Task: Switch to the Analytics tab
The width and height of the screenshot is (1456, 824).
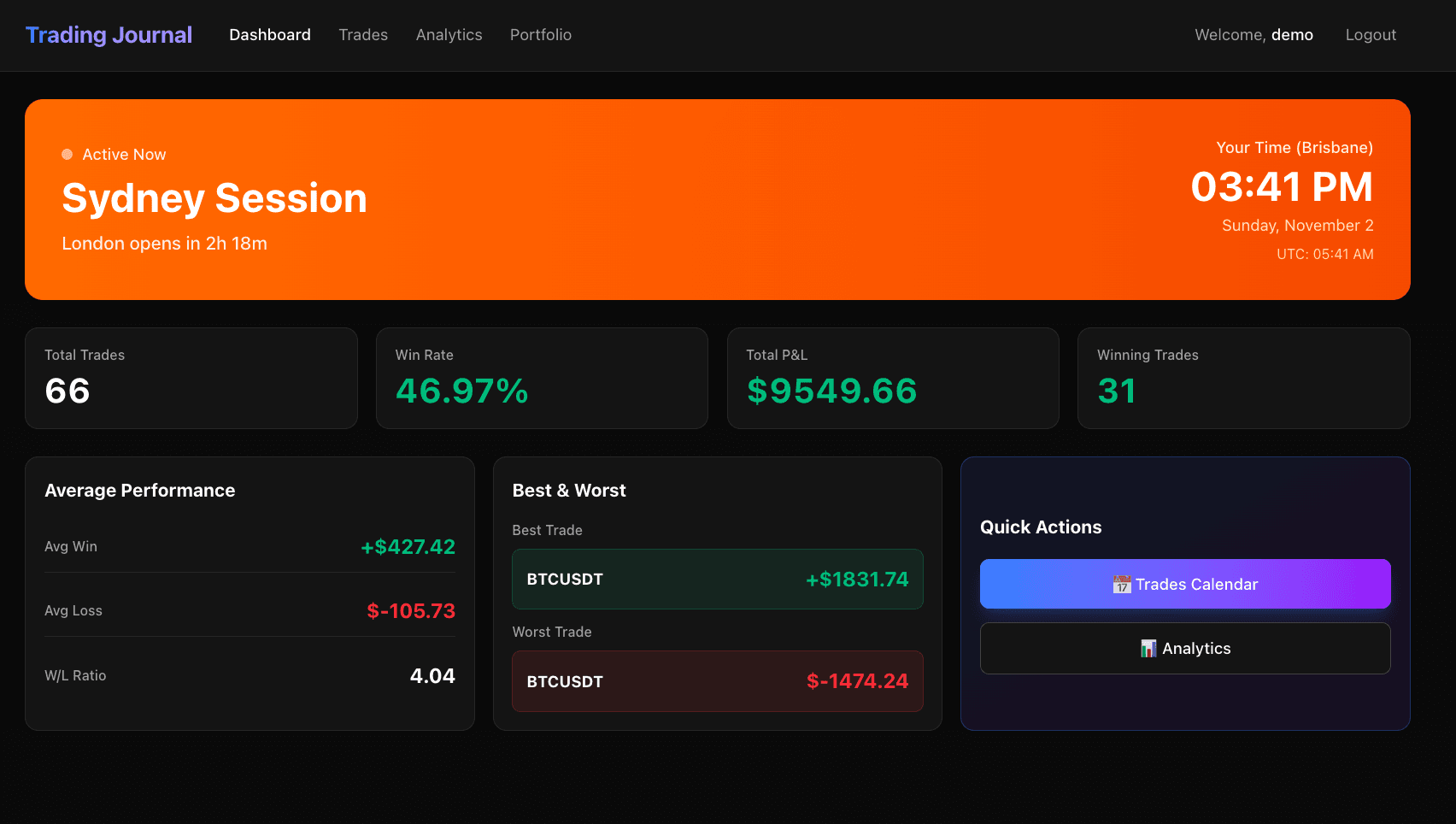Action: 449,34
